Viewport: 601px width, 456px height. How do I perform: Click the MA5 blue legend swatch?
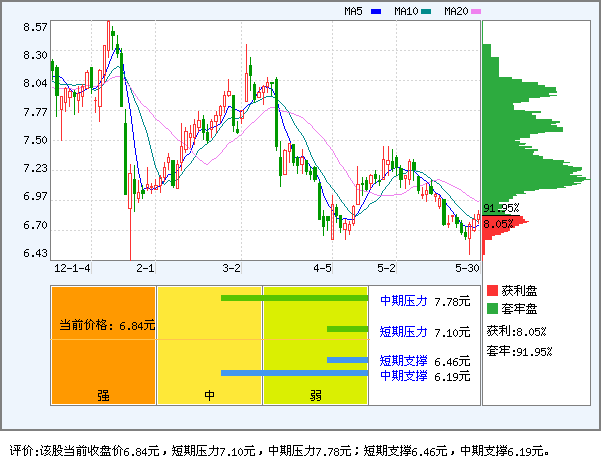pos(376,11)
